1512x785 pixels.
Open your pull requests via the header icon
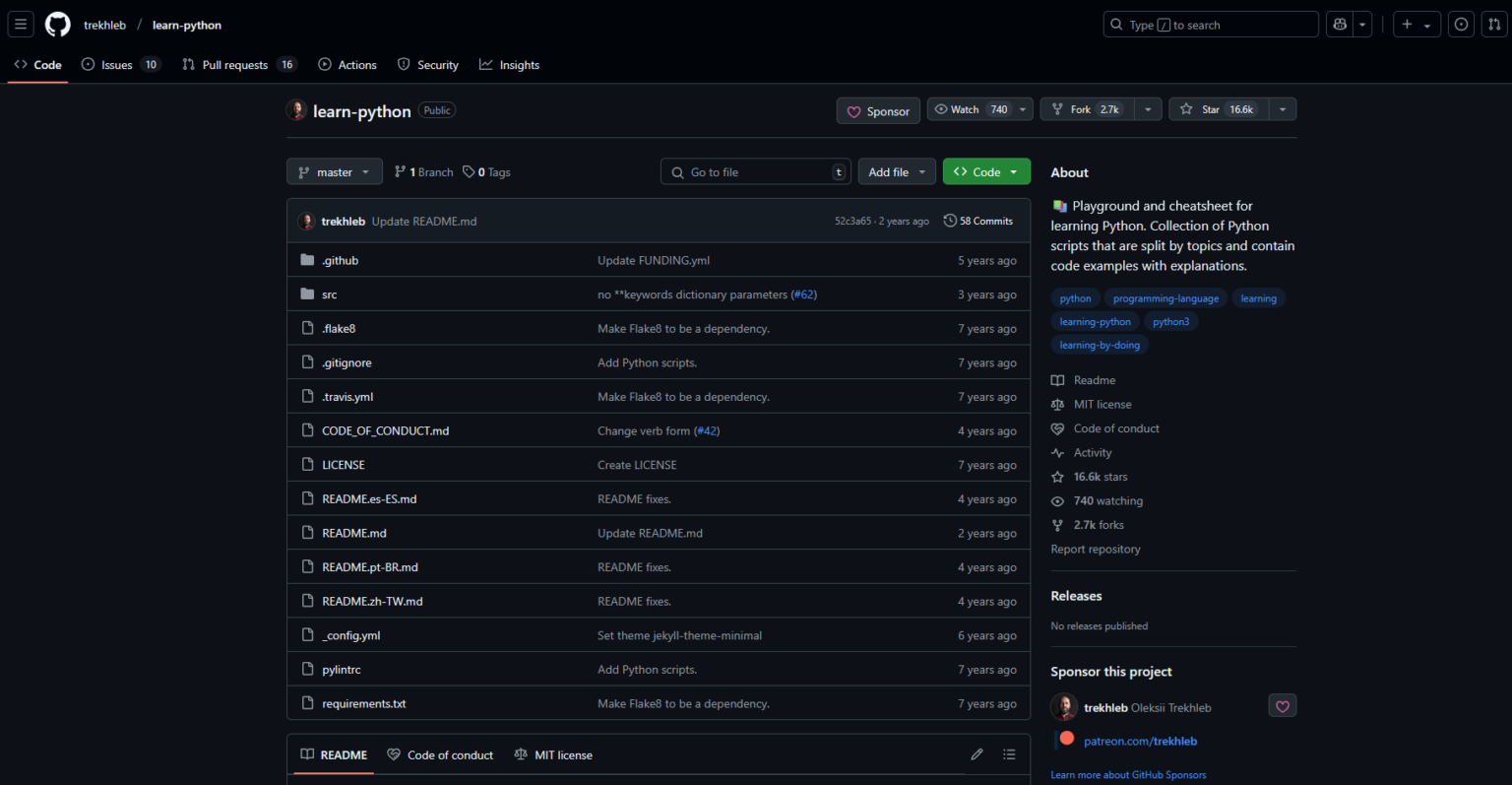1494,24
